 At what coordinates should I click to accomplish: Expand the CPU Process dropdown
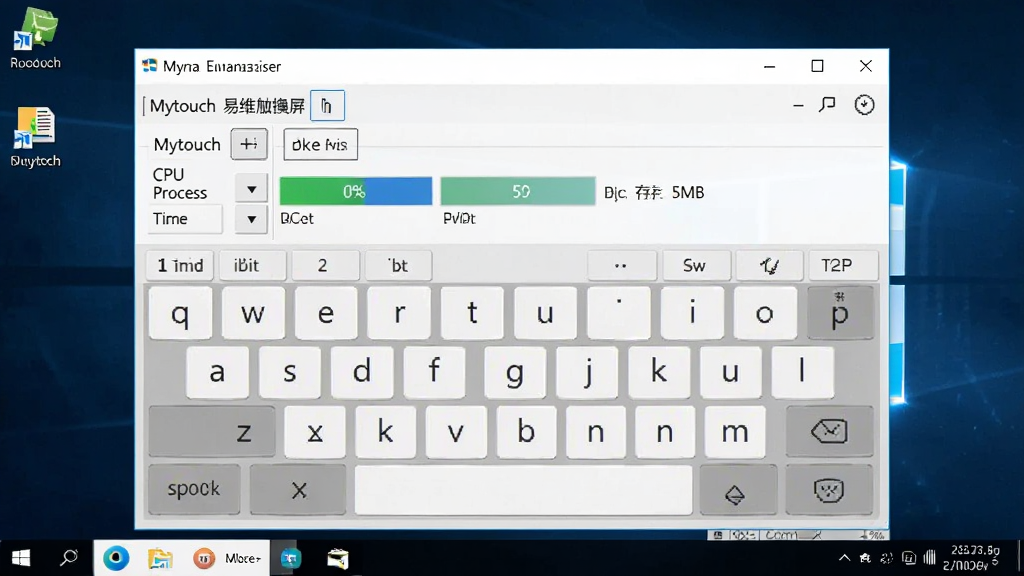(251, 189)
